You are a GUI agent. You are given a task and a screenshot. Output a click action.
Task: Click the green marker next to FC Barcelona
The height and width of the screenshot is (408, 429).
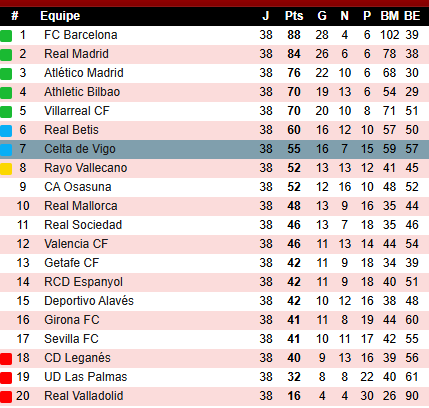tap(6, 36)
